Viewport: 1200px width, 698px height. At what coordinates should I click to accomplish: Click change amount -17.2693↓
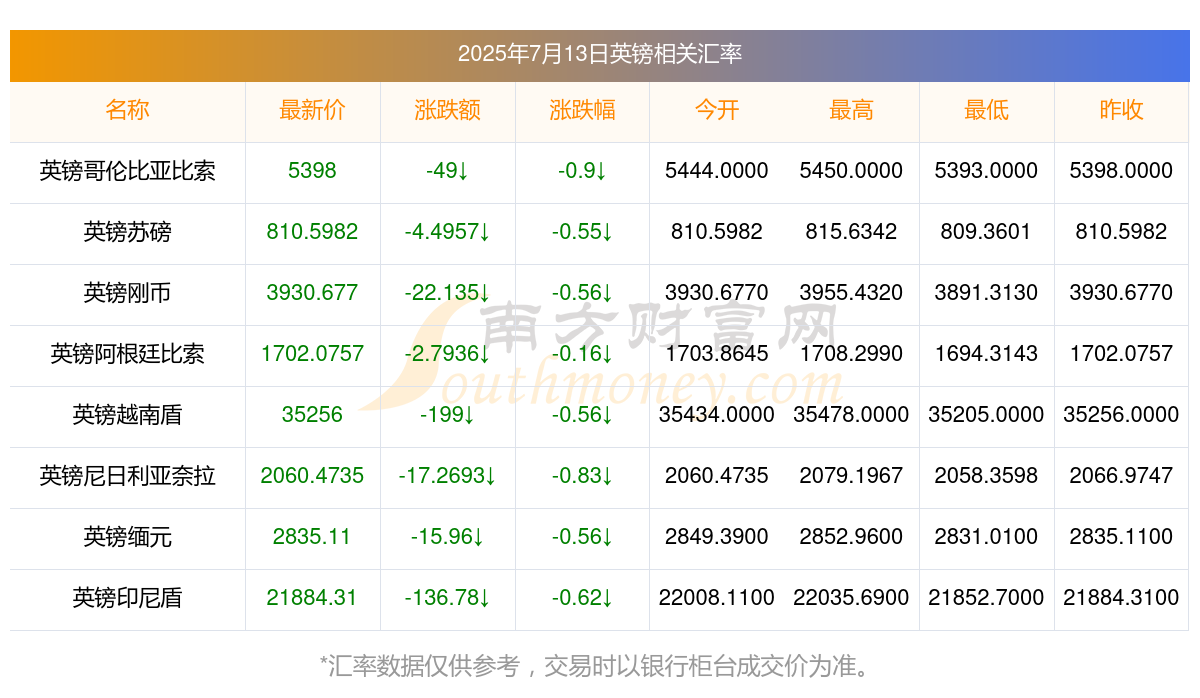447,476
